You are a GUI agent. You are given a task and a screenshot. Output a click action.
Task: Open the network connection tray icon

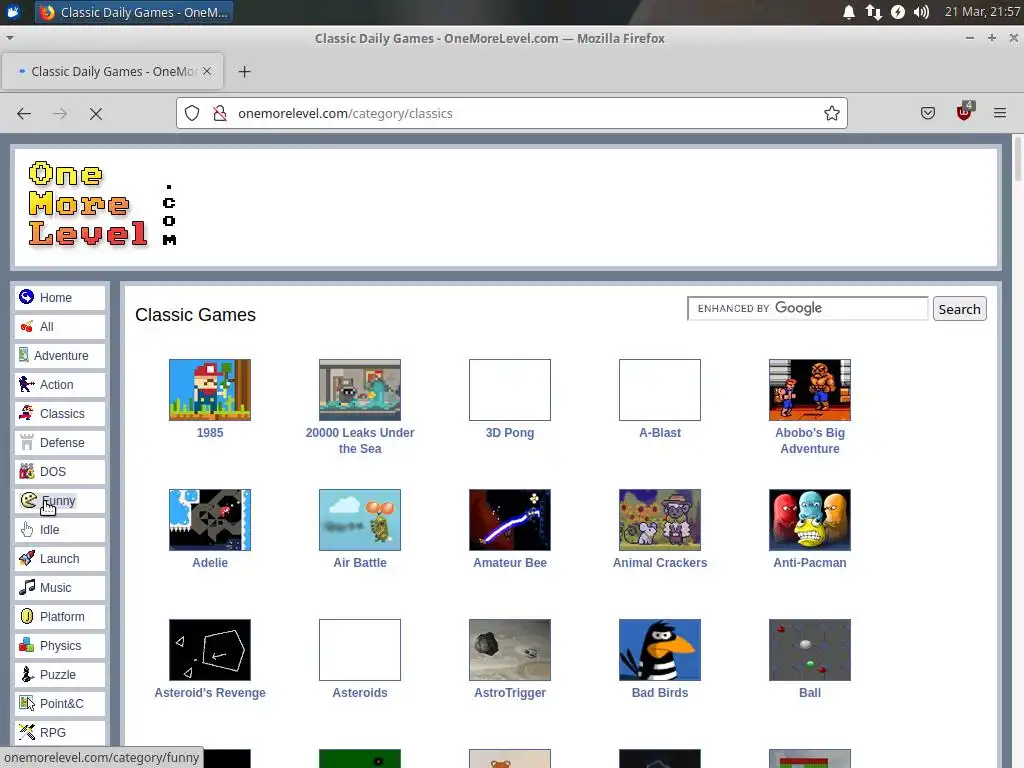pyautogui.click(x=873, y=12)
